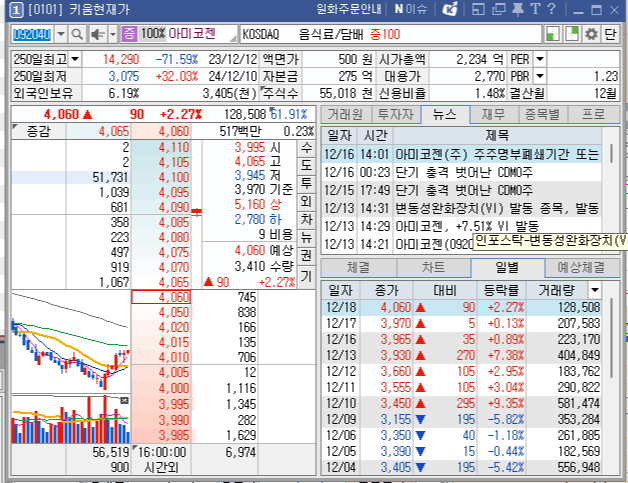Image resolution: width=628 pixels, height=483 pixels.
Task: Open news 변동성완화장치(VI) 발동 종목
Action: pyautogui.click(x=461, y=208)
